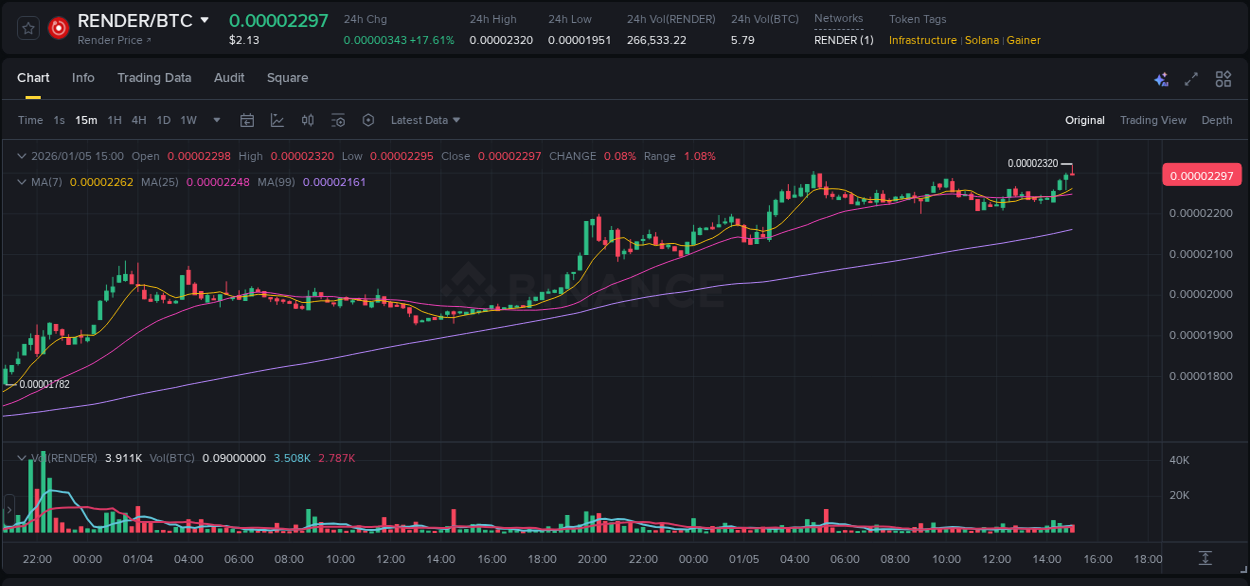Star RENDER/BTC as a favorite

coord(27,27)
